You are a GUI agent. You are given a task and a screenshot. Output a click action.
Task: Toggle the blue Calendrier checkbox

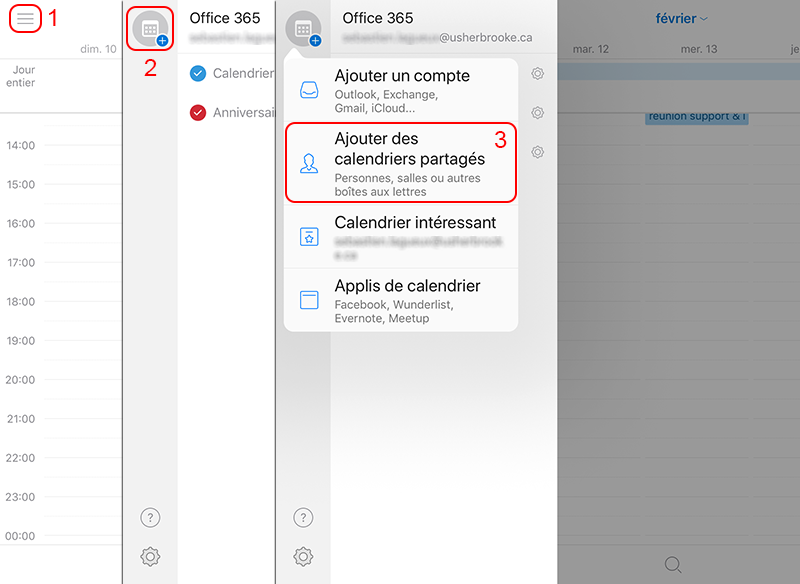198,73
